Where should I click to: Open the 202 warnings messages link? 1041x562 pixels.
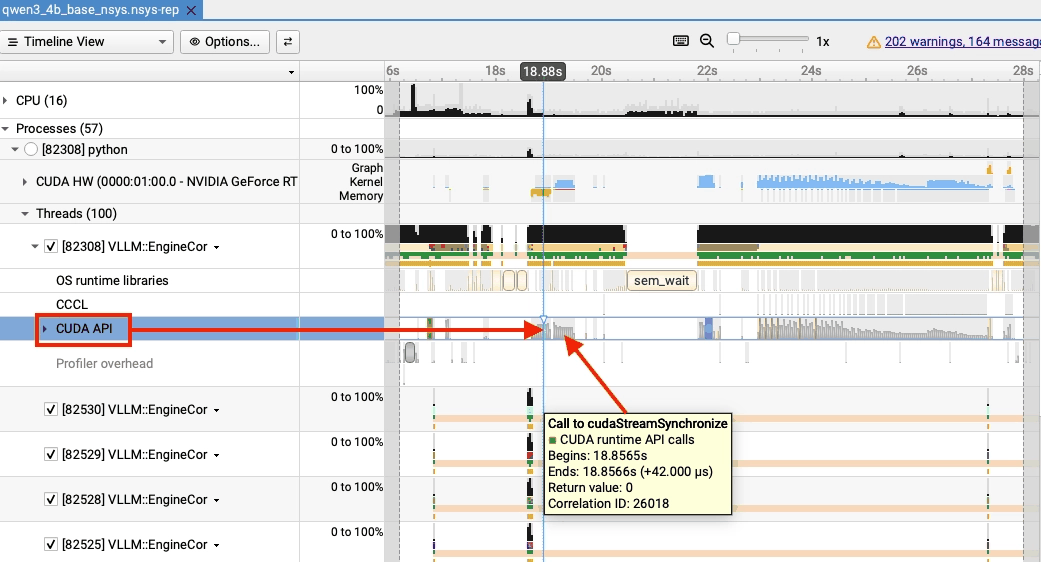(963, 42)
